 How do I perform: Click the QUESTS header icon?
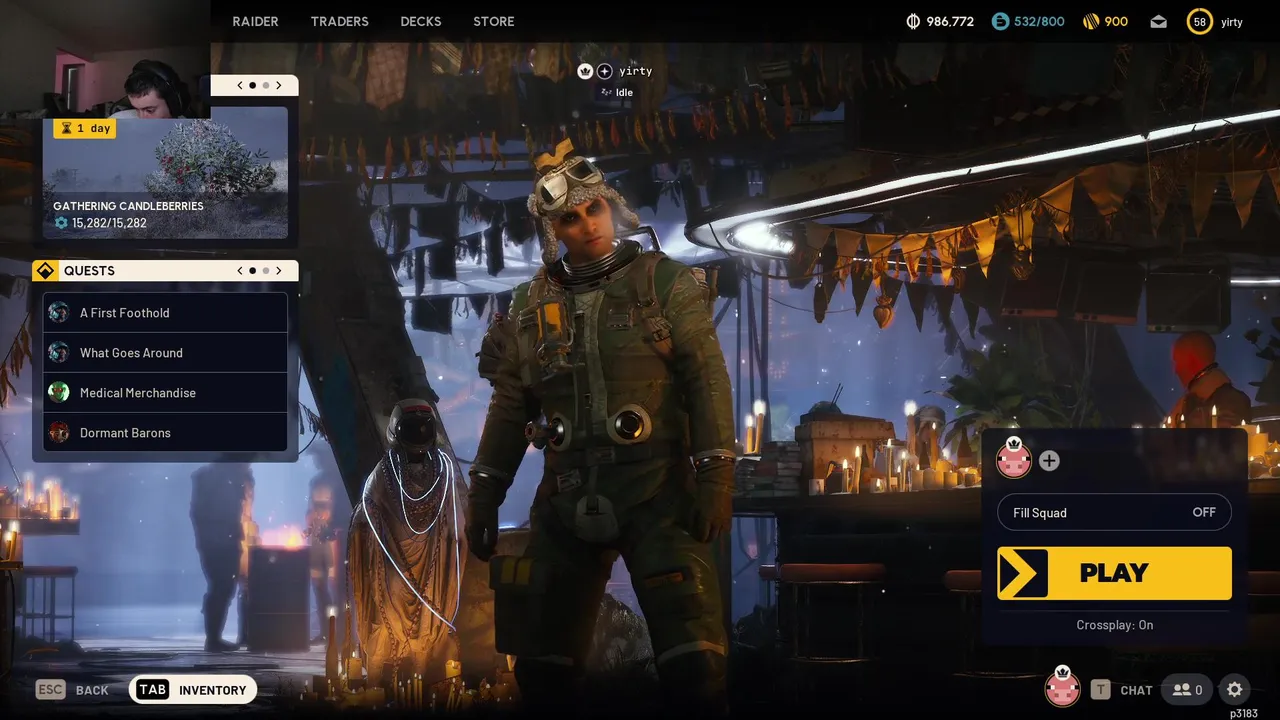(45, 271)
